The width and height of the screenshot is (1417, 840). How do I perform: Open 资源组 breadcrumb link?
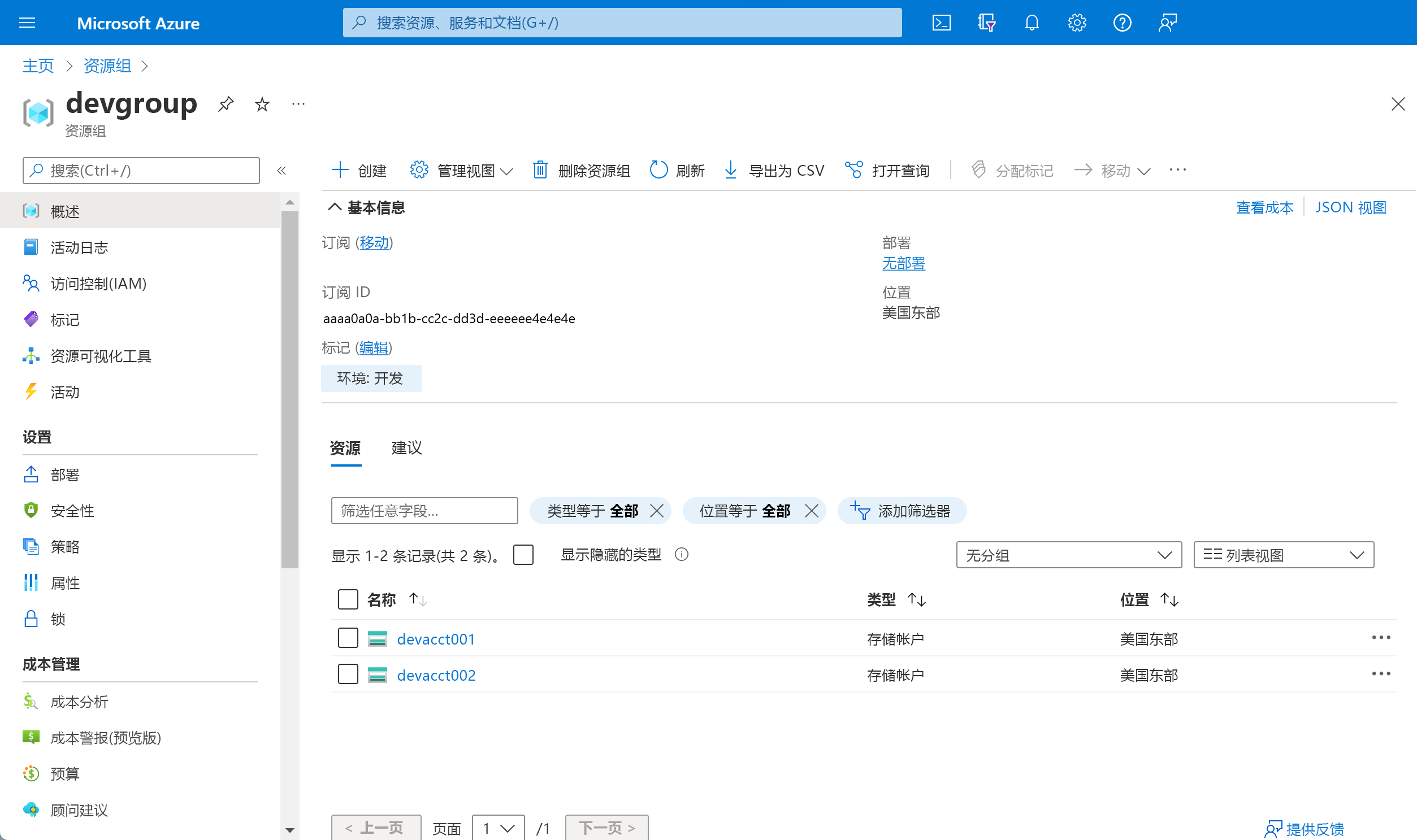point(107,66)
